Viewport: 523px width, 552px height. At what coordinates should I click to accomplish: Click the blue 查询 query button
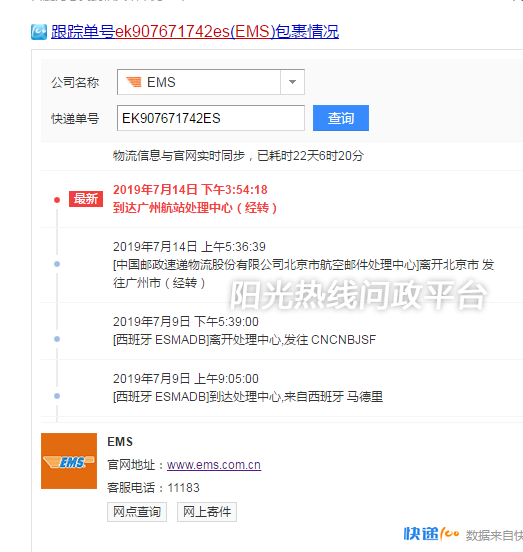tap(341, 118)
